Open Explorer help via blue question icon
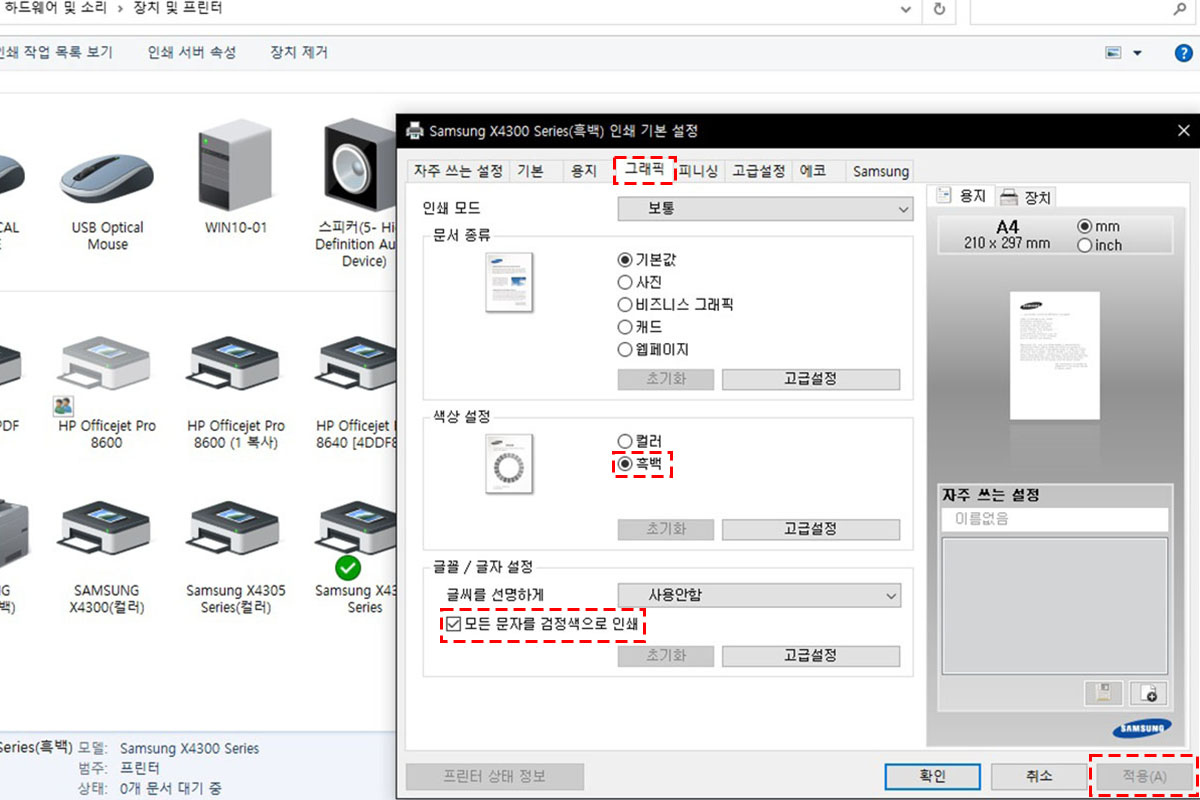Image resolution: width=1200 pixels, height=800 pixels. (x=1183, y=52)
